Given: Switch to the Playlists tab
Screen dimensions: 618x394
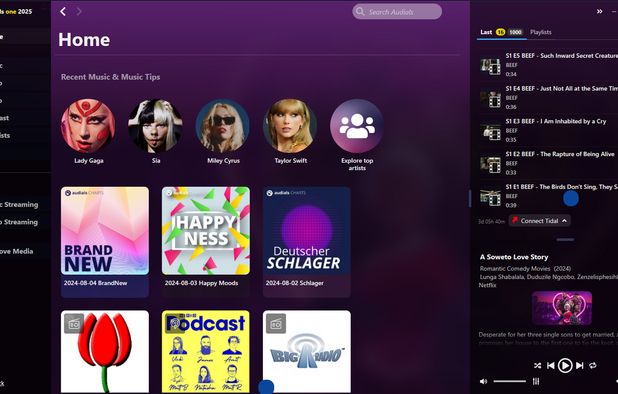Looking at the screenshot, I should (541, 32).
